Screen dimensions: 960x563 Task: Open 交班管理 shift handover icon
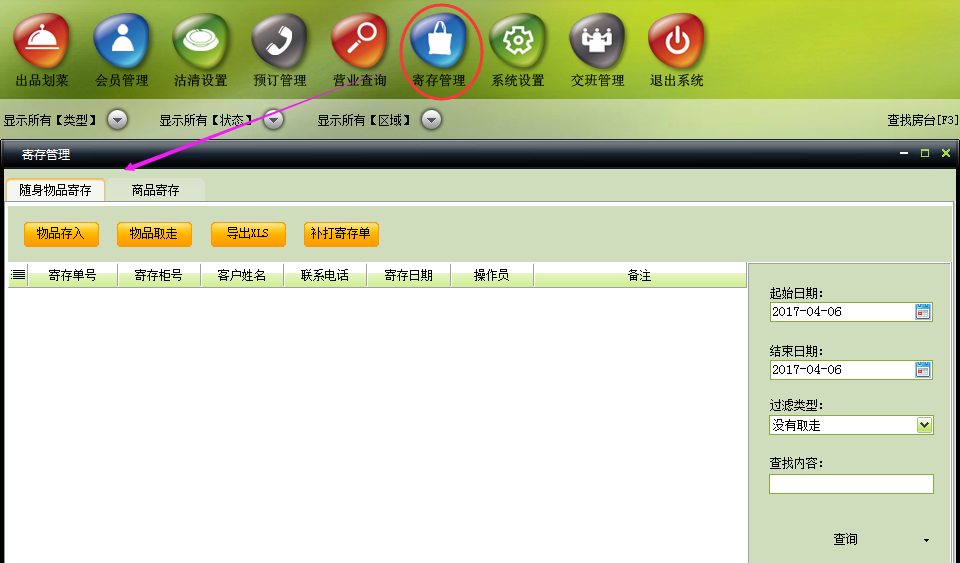coord(597,42)
